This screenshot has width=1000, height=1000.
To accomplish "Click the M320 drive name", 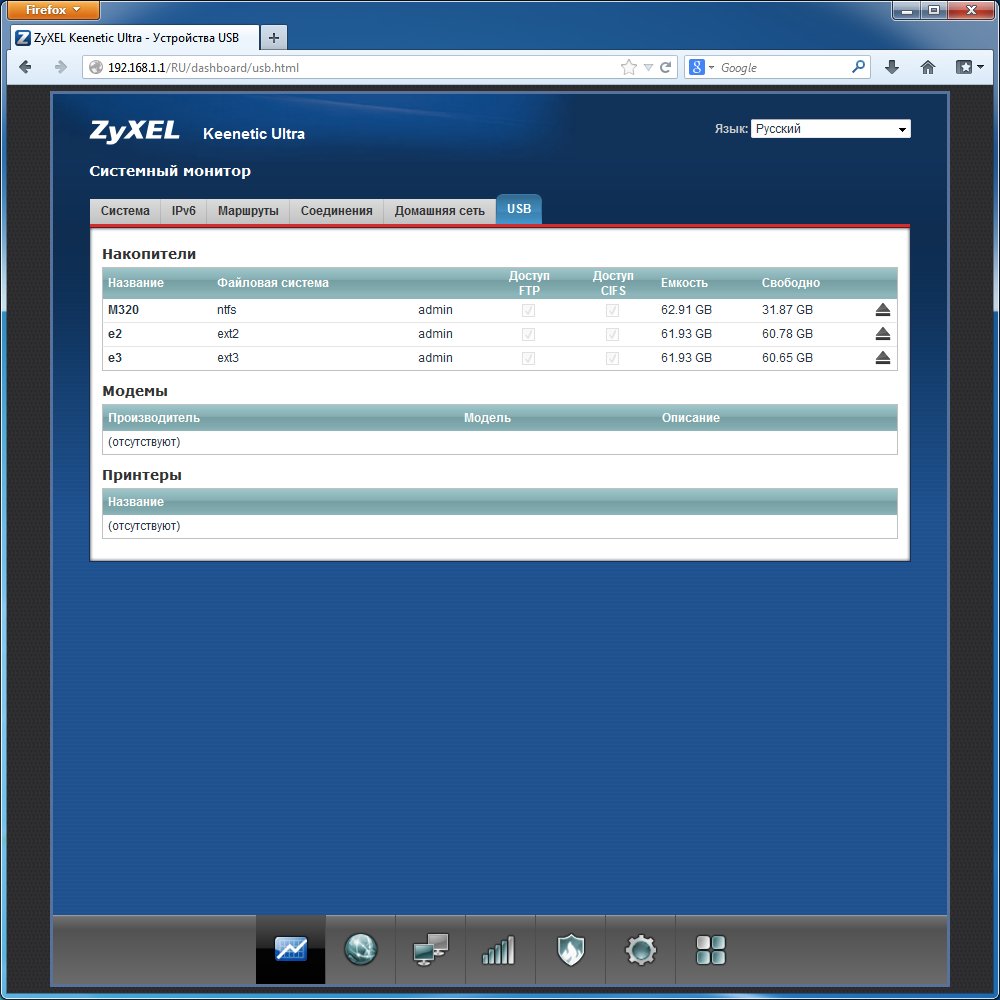I will pos(123,310).
